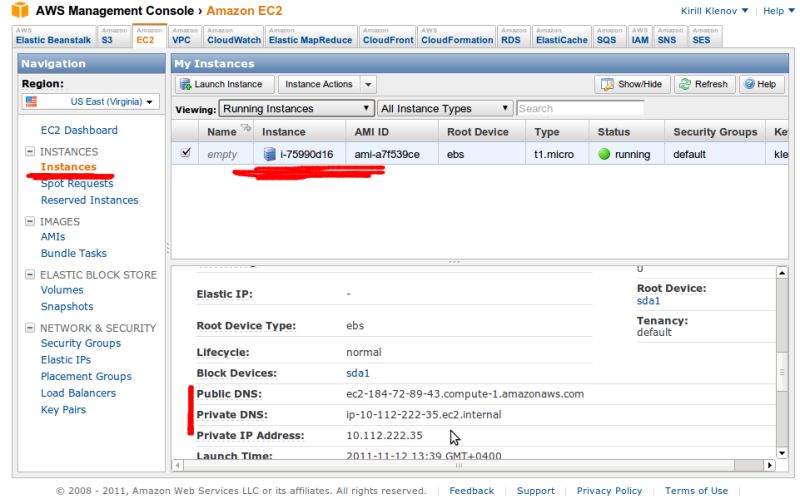Image resolution: width=800 pixels, height=504 pixels.
Task: Open the Snapshots navigation link
Action: [x=67, y=306]
